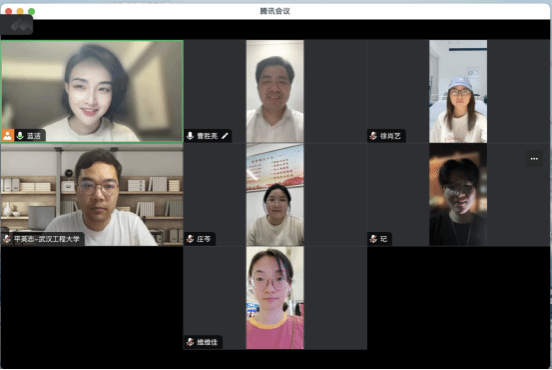This screenshot has height=370, width=552.
Task: Select the dark video of person in black
Action: point(458,194)
